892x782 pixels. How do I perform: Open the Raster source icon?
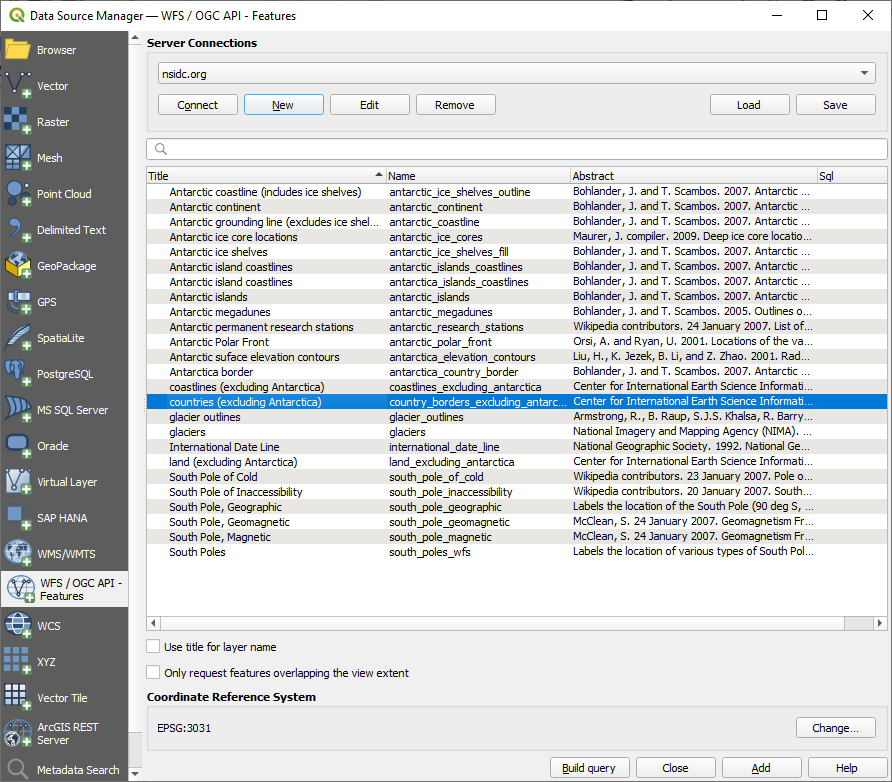click(18, 122)
